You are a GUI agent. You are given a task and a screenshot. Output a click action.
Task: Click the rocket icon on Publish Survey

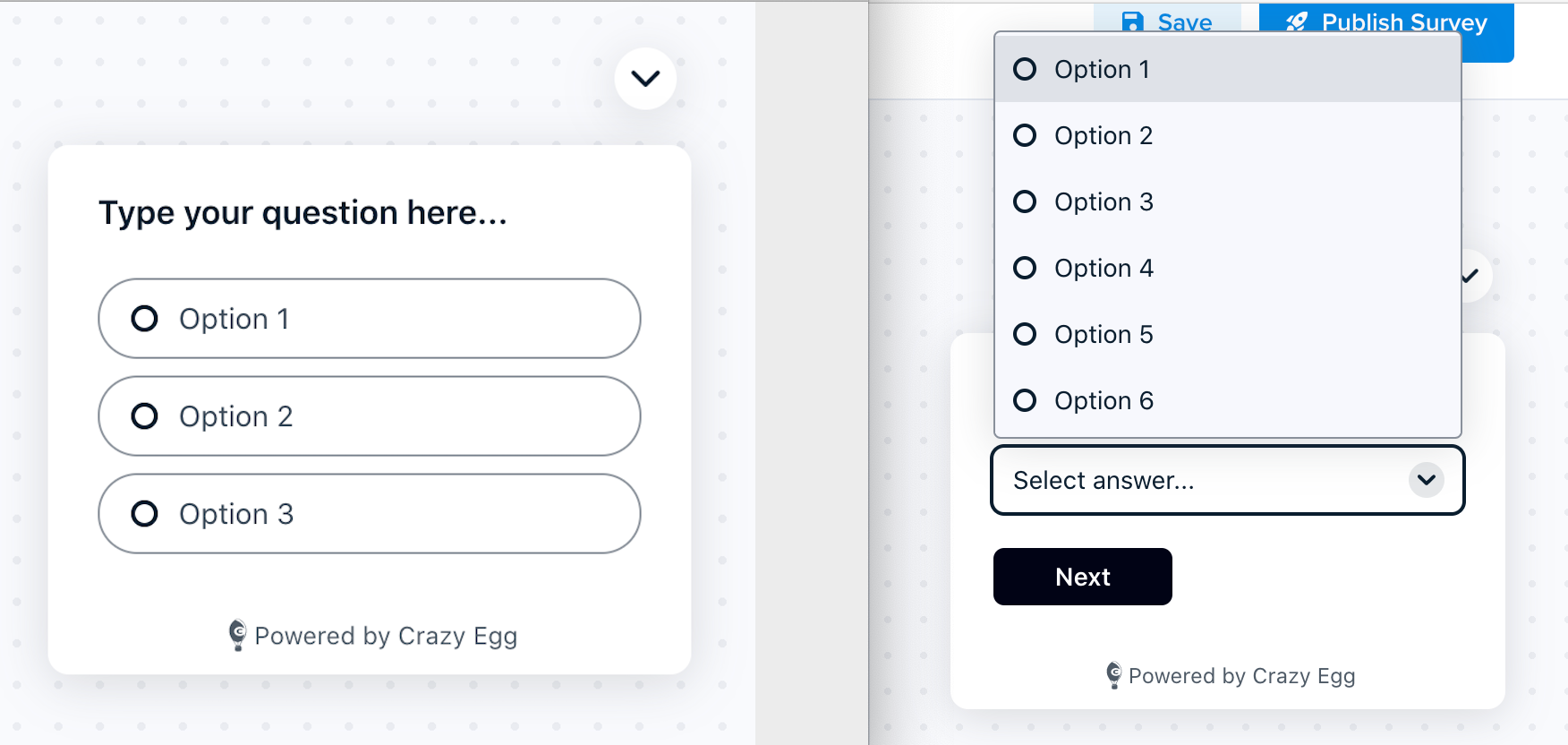point(1297,21)
